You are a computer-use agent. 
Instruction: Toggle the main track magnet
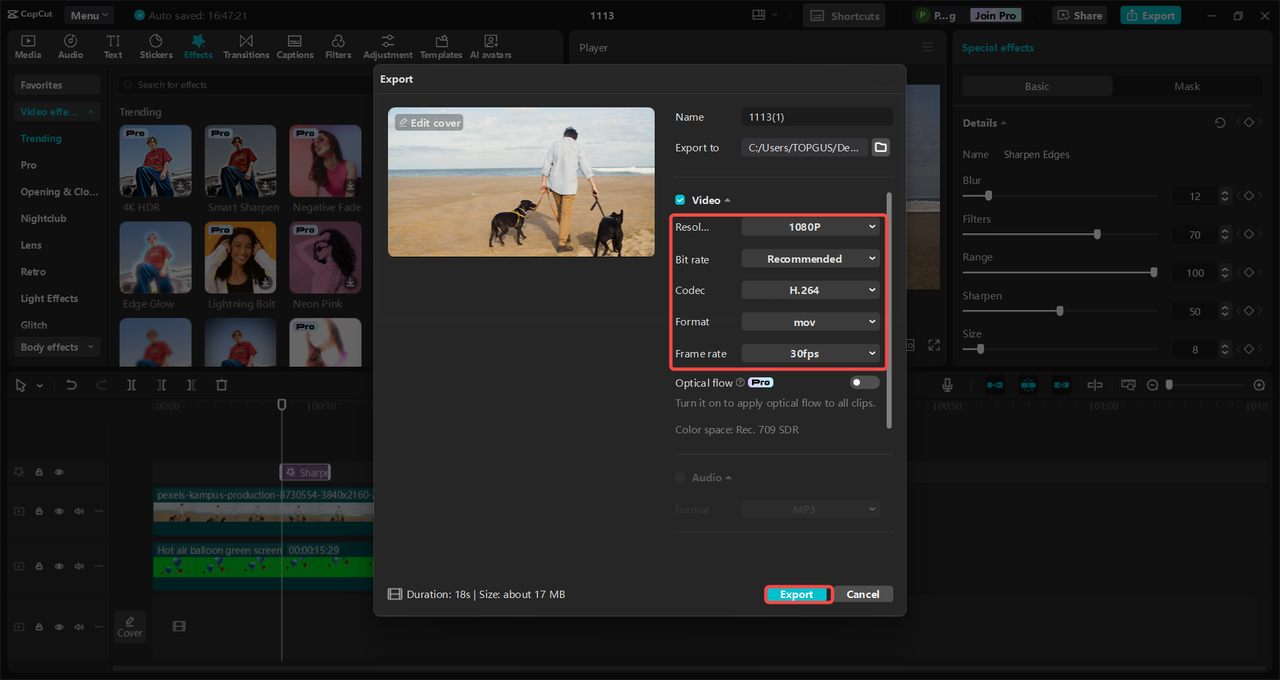[x=995, y=385]
